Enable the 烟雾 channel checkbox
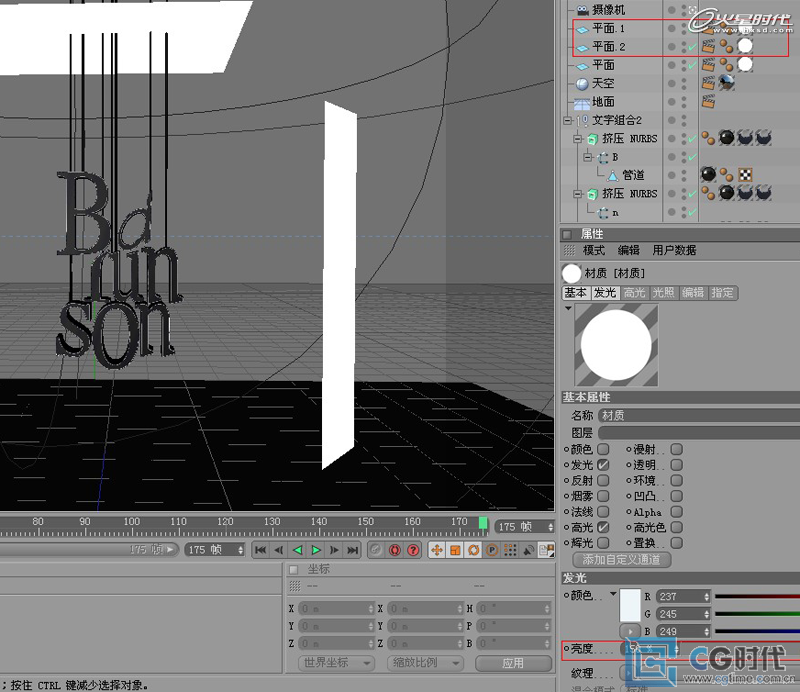 [603, 496]
